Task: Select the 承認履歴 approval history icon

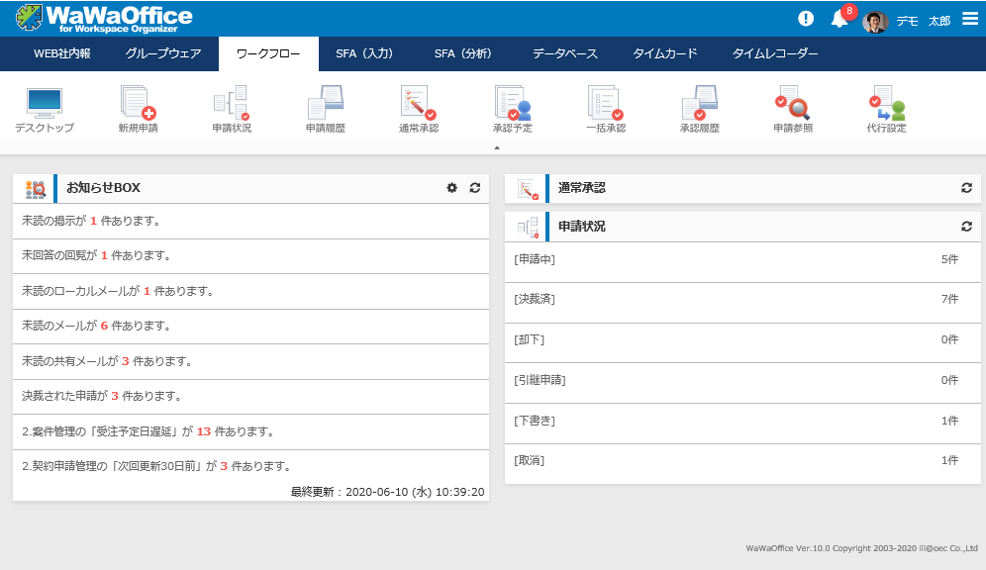Action: click(x=699, y=108)
